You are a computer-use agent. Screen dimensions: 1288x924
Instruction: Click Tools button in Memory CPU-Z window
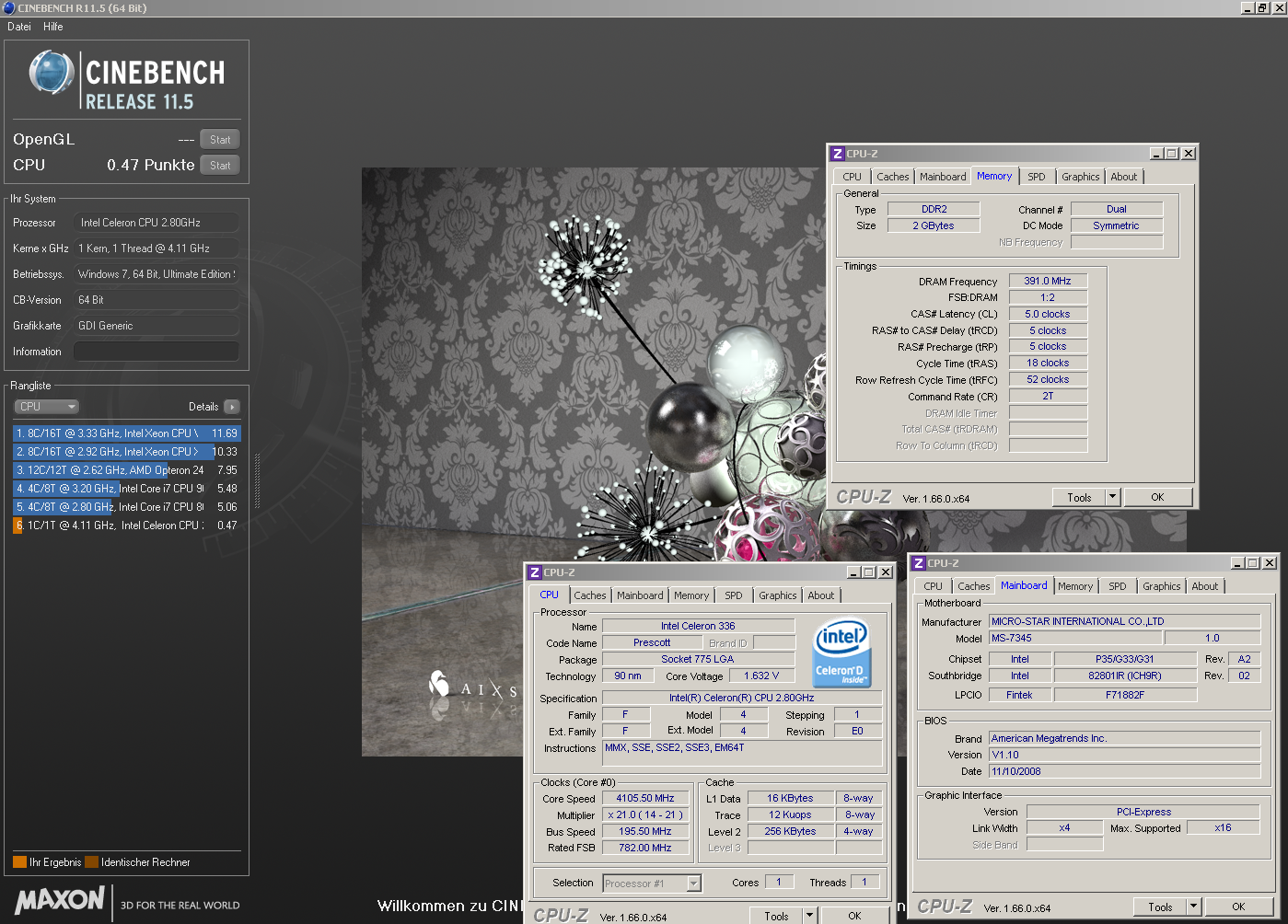(1079, 497)
